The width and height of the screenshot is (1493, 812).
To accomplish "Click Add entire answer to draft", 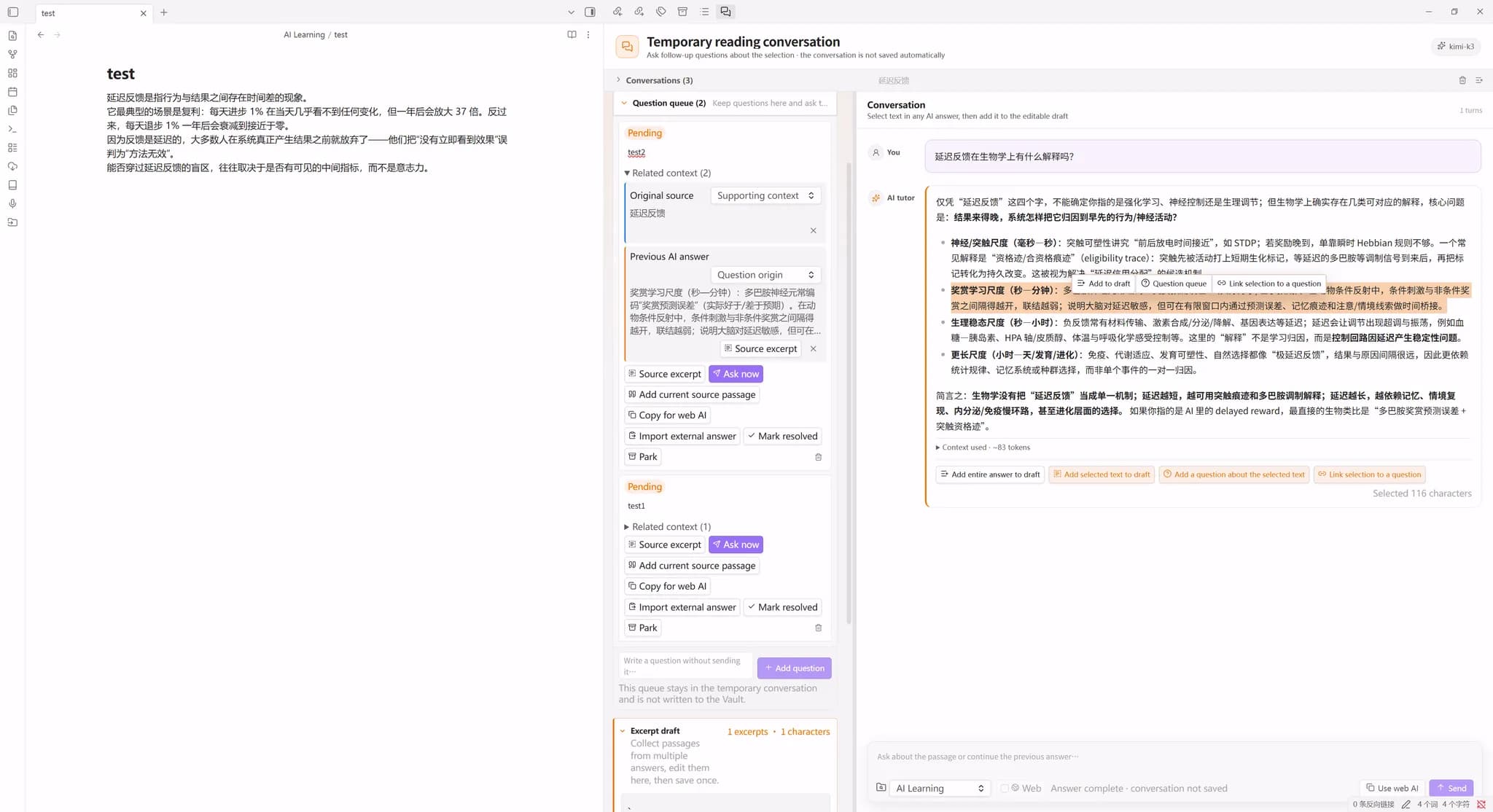I will [x=990, y=475].
